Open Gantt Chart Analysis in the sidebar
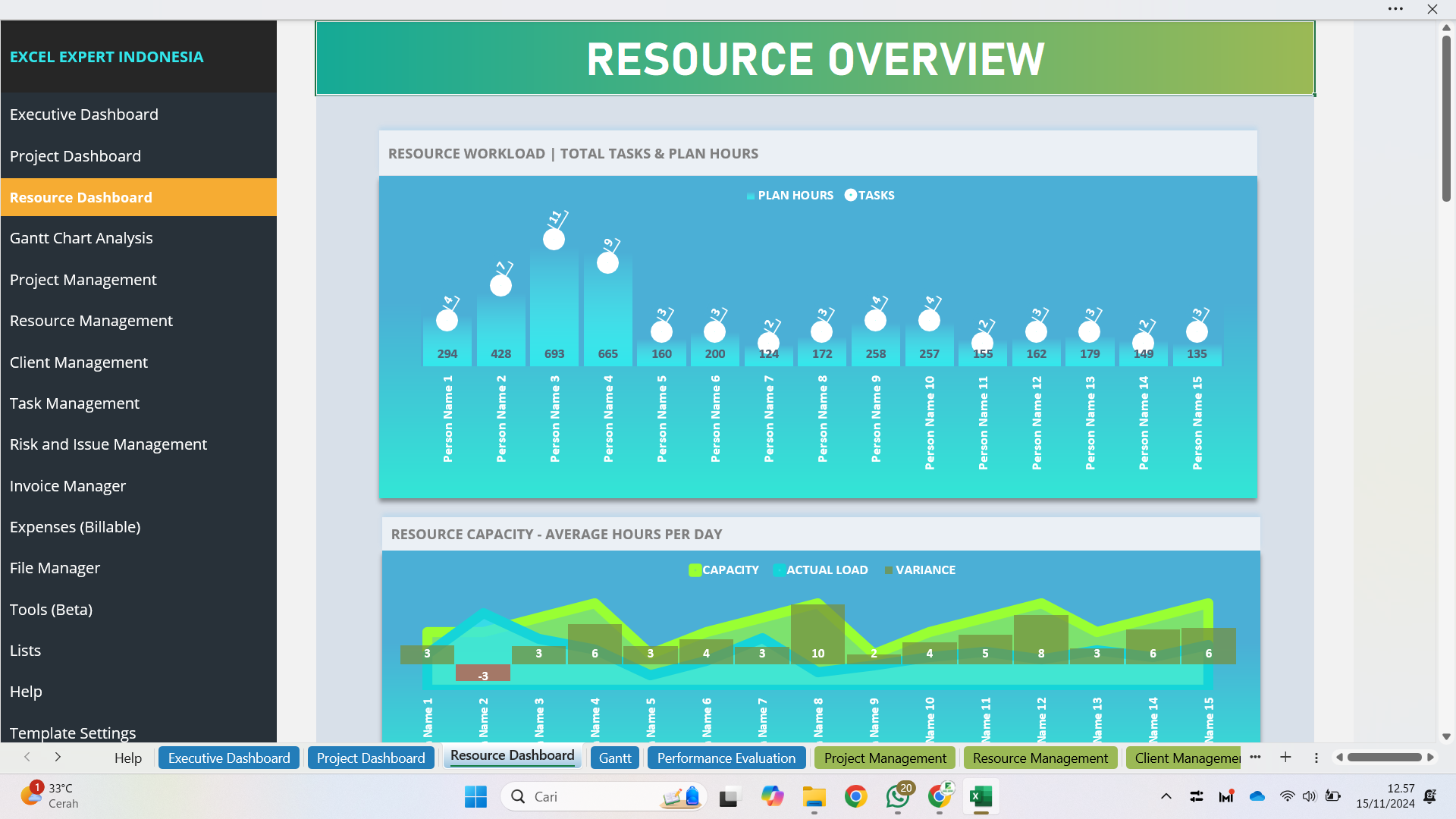 click(81, 238)
